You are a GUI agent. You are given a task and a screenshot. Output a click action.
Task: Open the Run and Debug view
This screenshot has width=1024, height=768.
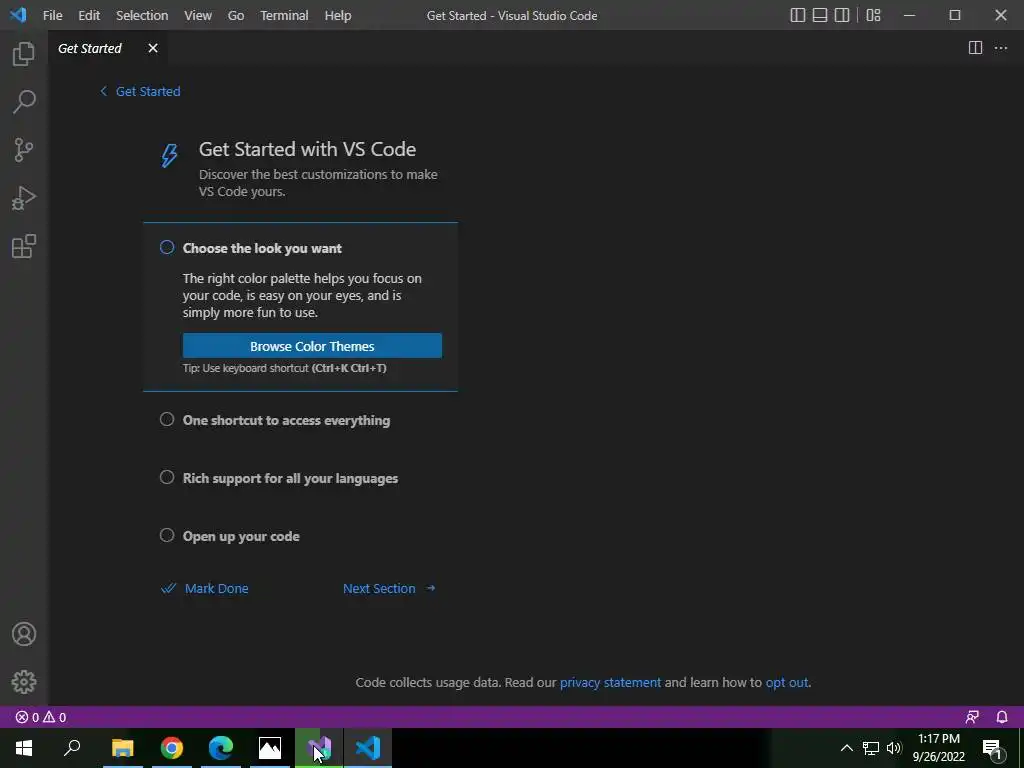(24, 199)
